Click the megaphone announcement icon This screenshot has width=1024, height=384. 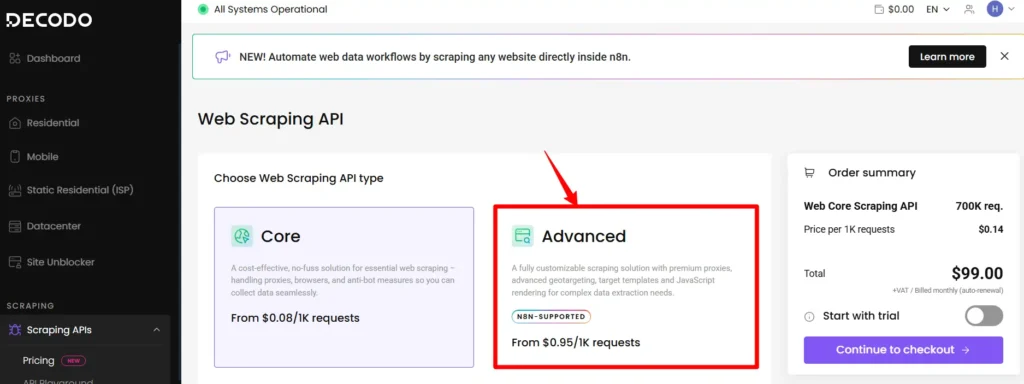click(223, 57)
